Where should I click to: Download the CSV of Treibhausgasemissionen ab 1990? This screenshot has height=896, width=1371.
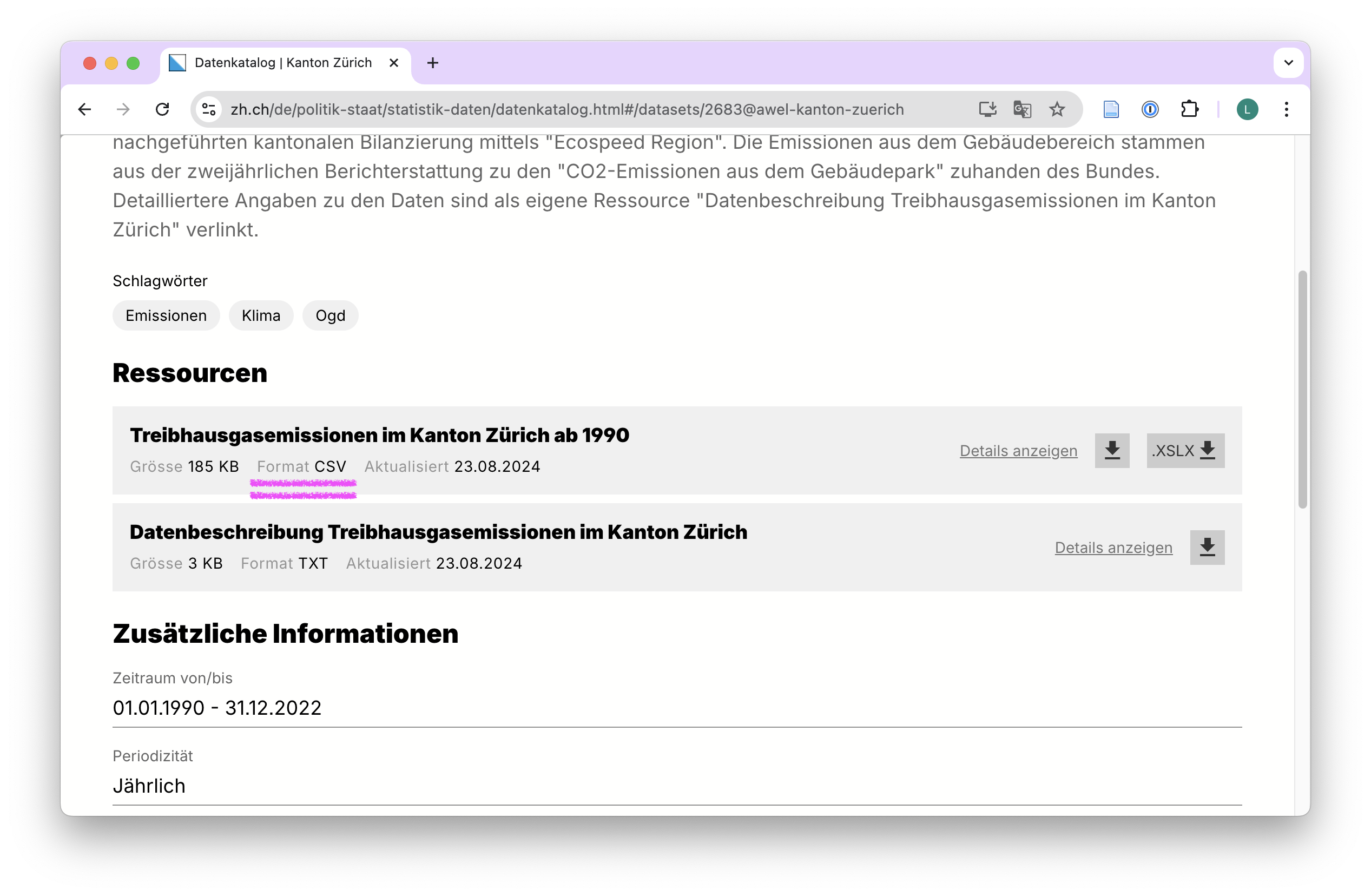(x=1112, y=451)
